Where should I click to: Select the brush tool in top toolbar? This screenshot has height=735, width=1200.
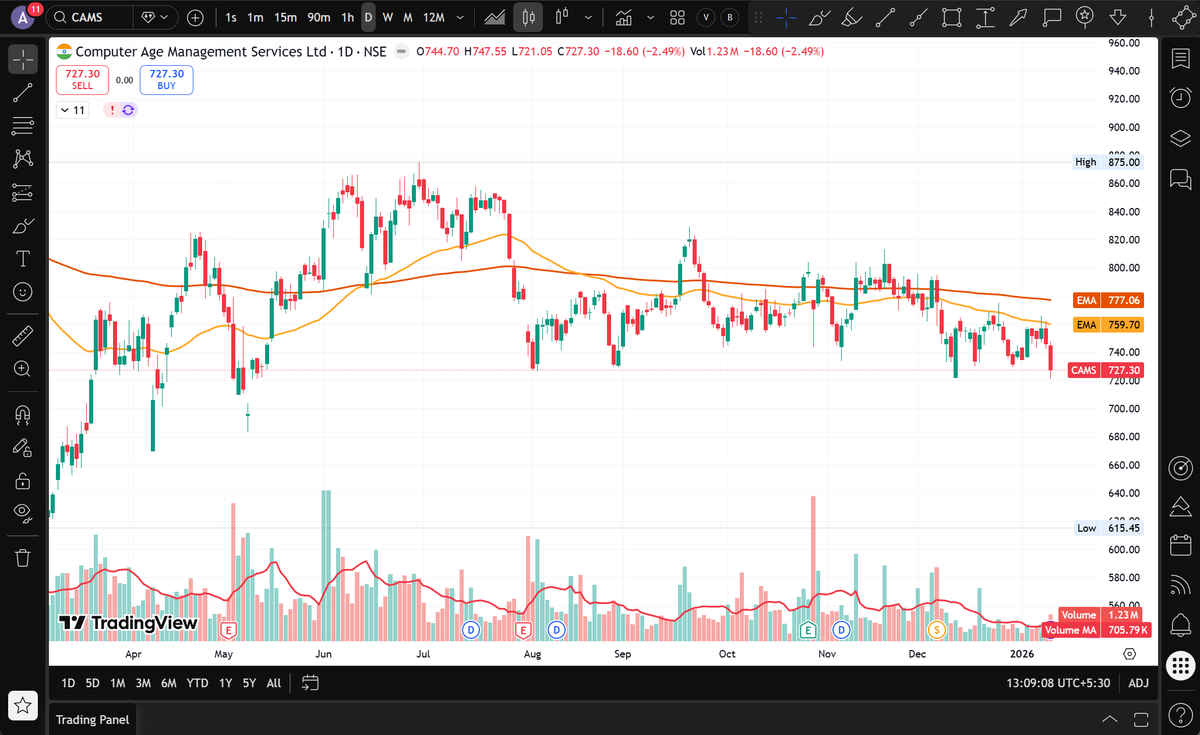tap(819, 17)
